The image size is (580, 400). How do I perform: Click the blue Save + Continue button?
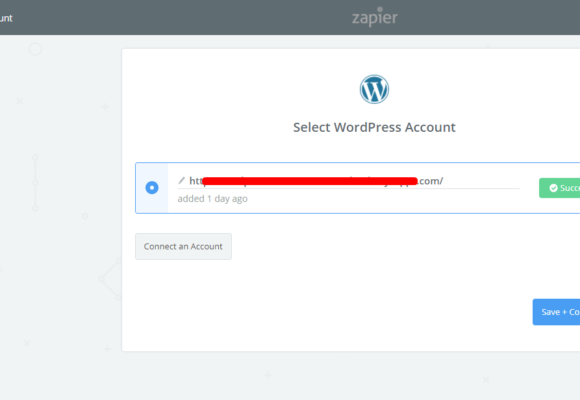tap(556, 312)
